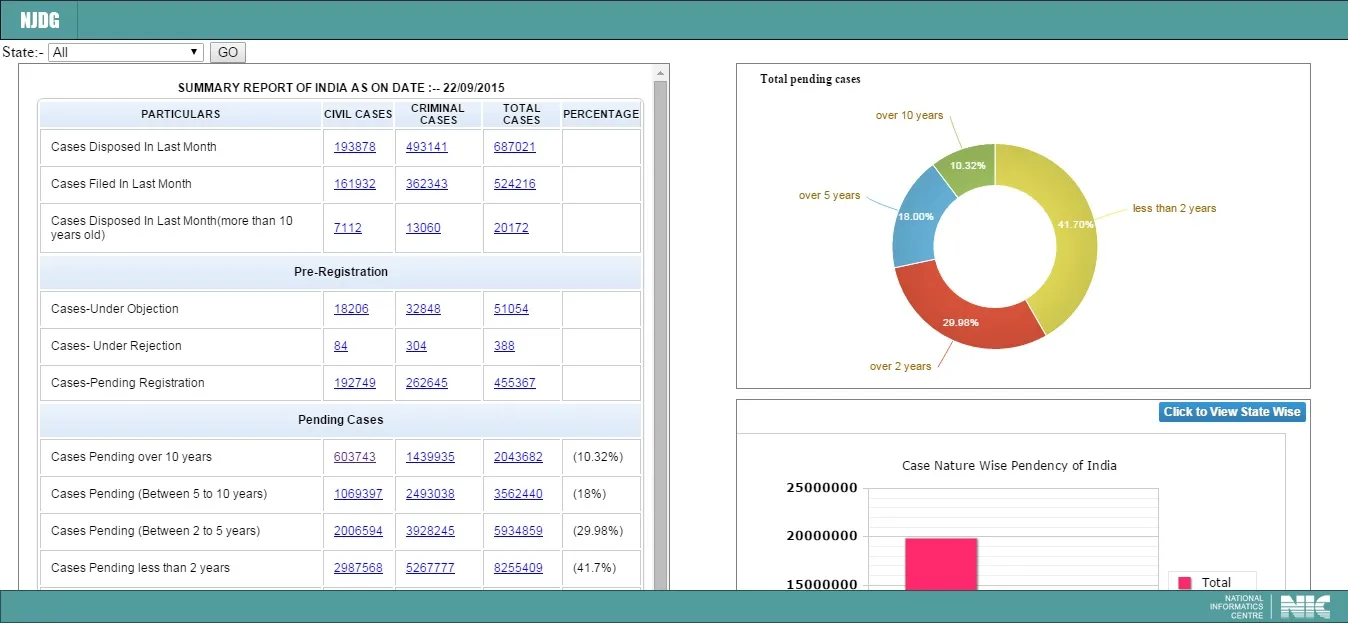The image size is (1348, 623).
Task: Click the blue over 5 years donut slice
Action: point(914,218)
